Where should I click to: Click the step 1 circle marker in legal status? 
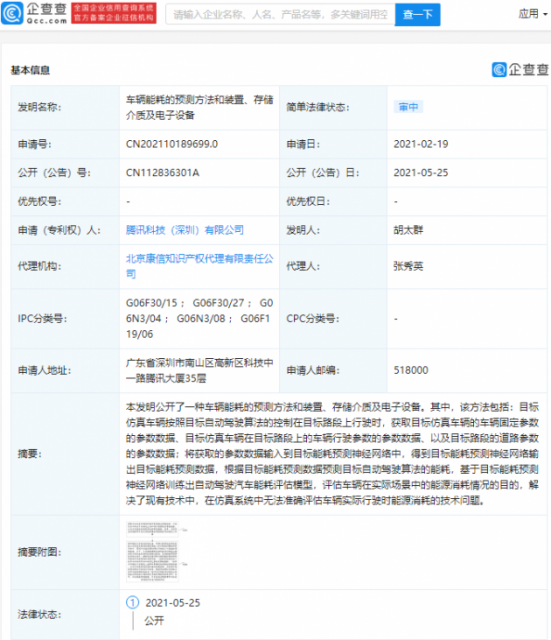(132, 602)
